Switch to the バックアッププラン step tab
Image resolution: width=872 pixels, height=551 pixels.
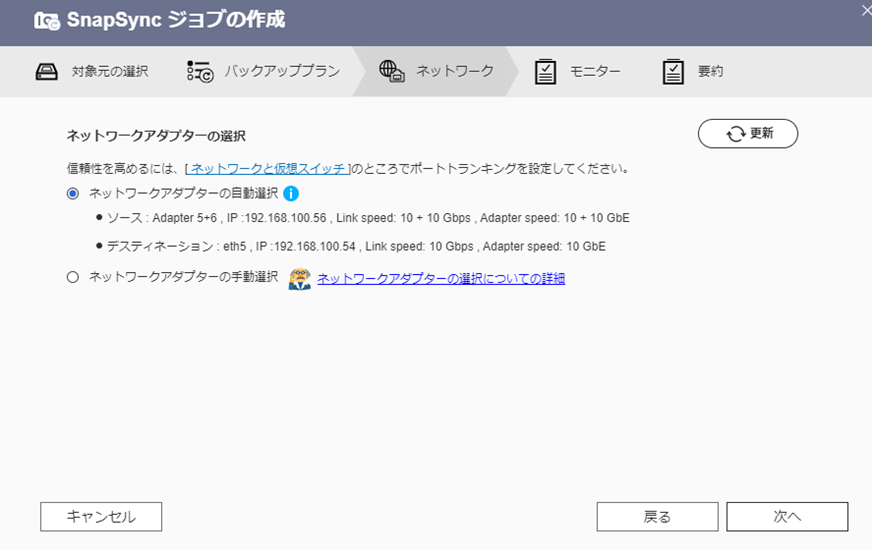point(282,72)
